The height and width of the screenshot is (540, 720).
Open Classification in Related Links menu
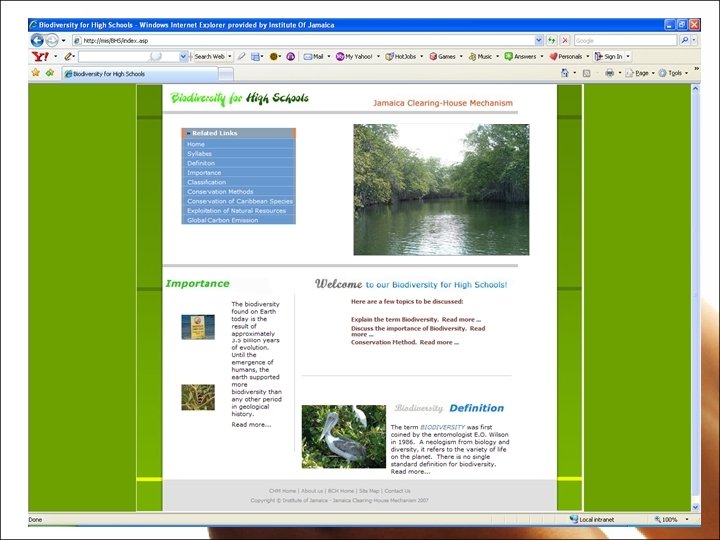pos(206,182)
